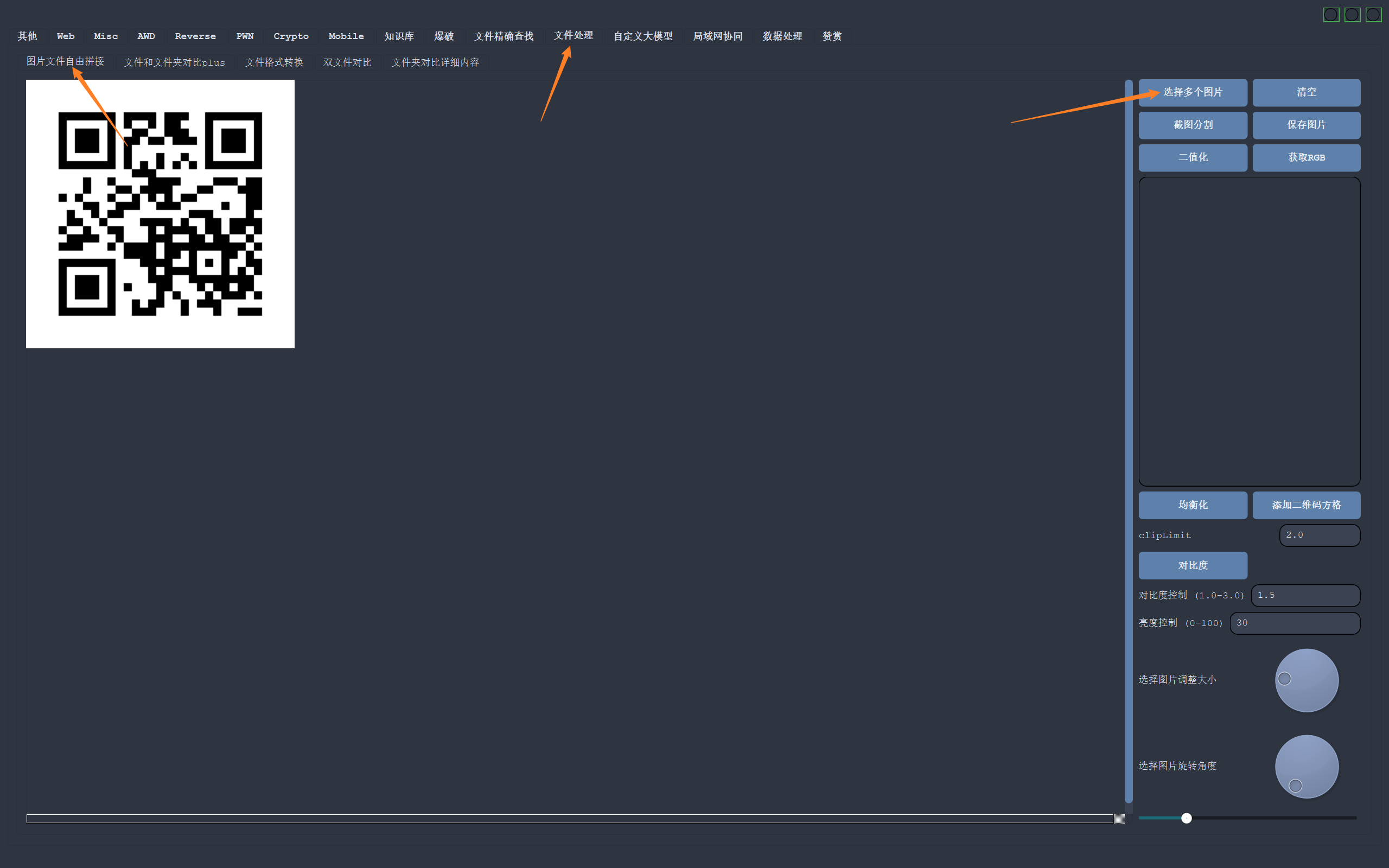Click the horizontal slider white handle
The image size is (1389, 868).
click(x=1187, y=818)
